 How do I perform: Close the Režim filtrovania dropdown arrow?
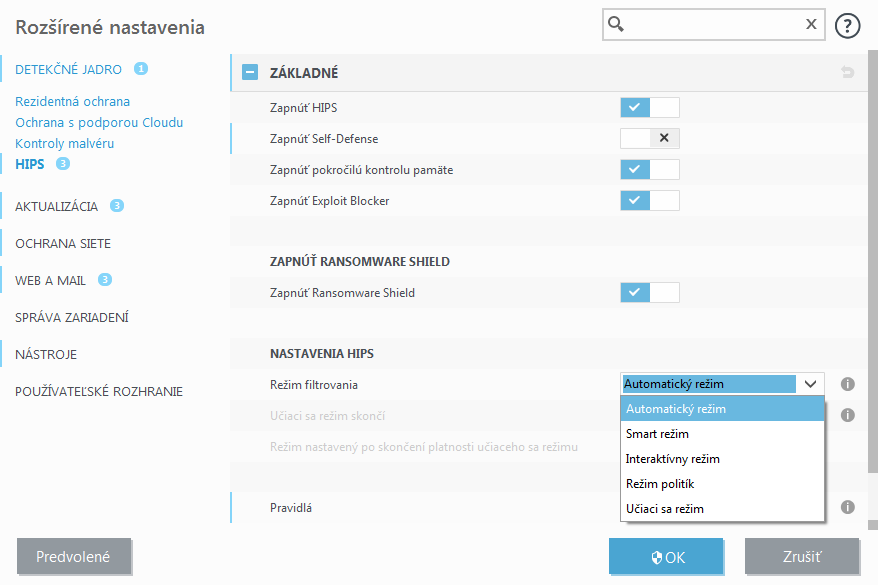(x=810, y=384)
